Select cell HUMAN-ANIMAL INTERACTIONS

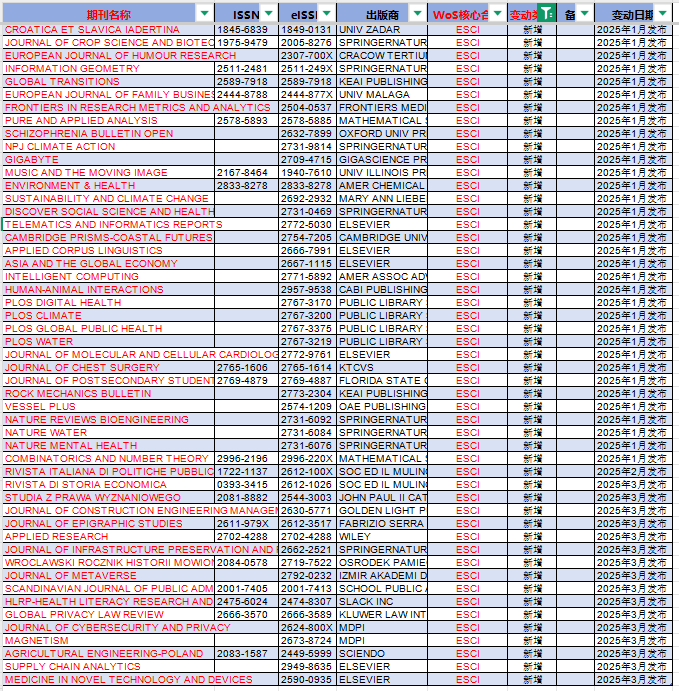tap(108, 290)
